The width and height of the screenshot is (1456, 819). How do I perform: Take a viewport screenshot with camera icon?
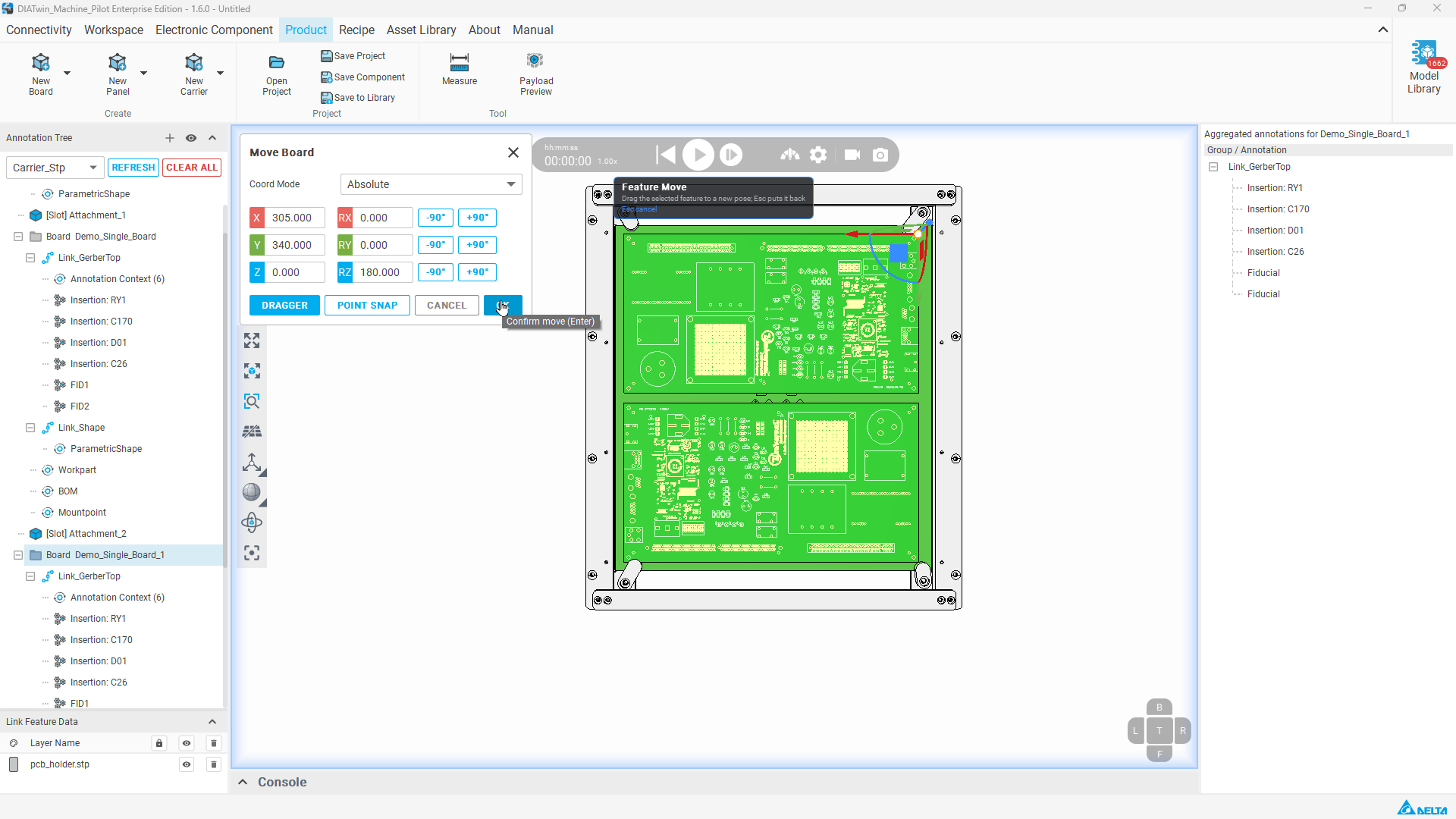click(880, 155)
